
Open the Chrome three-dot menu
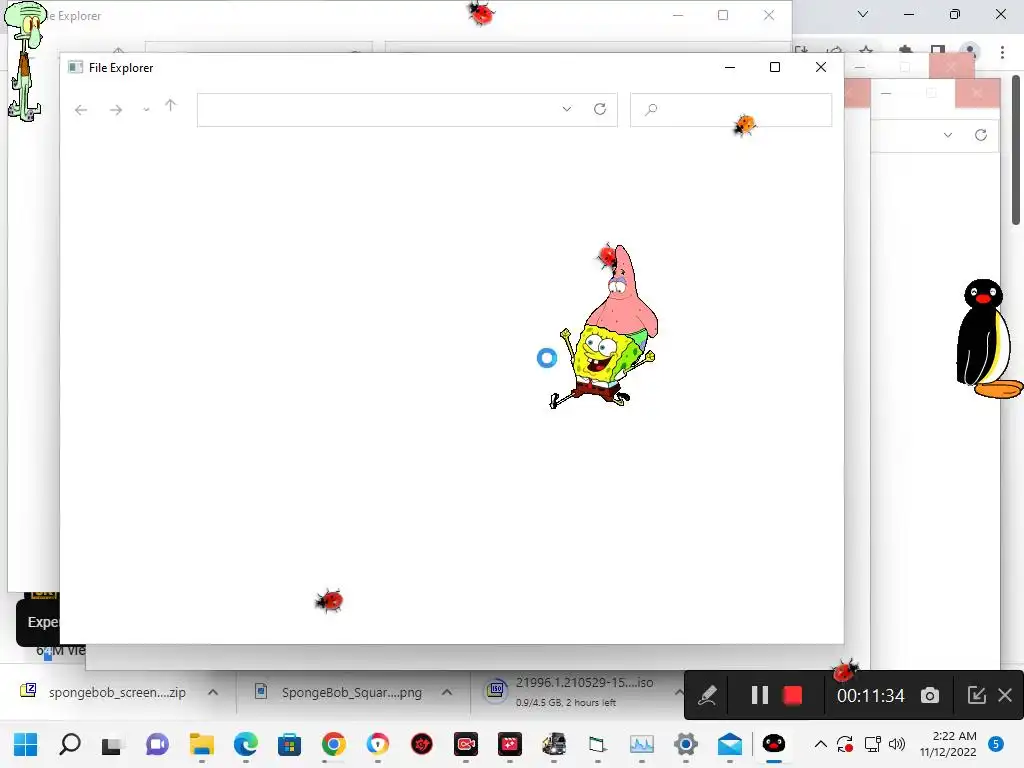click(x=1002, y=52)
